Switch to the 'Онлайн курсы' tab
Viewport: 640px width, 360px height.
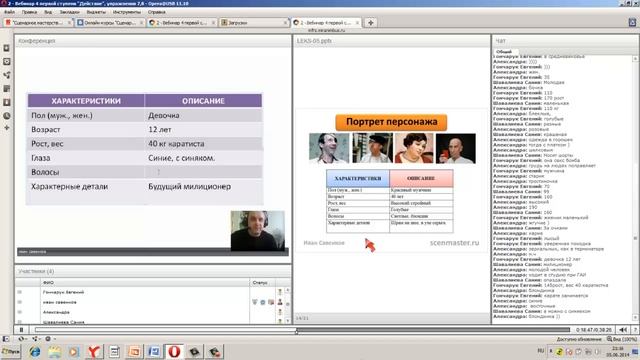pos(110,23)
